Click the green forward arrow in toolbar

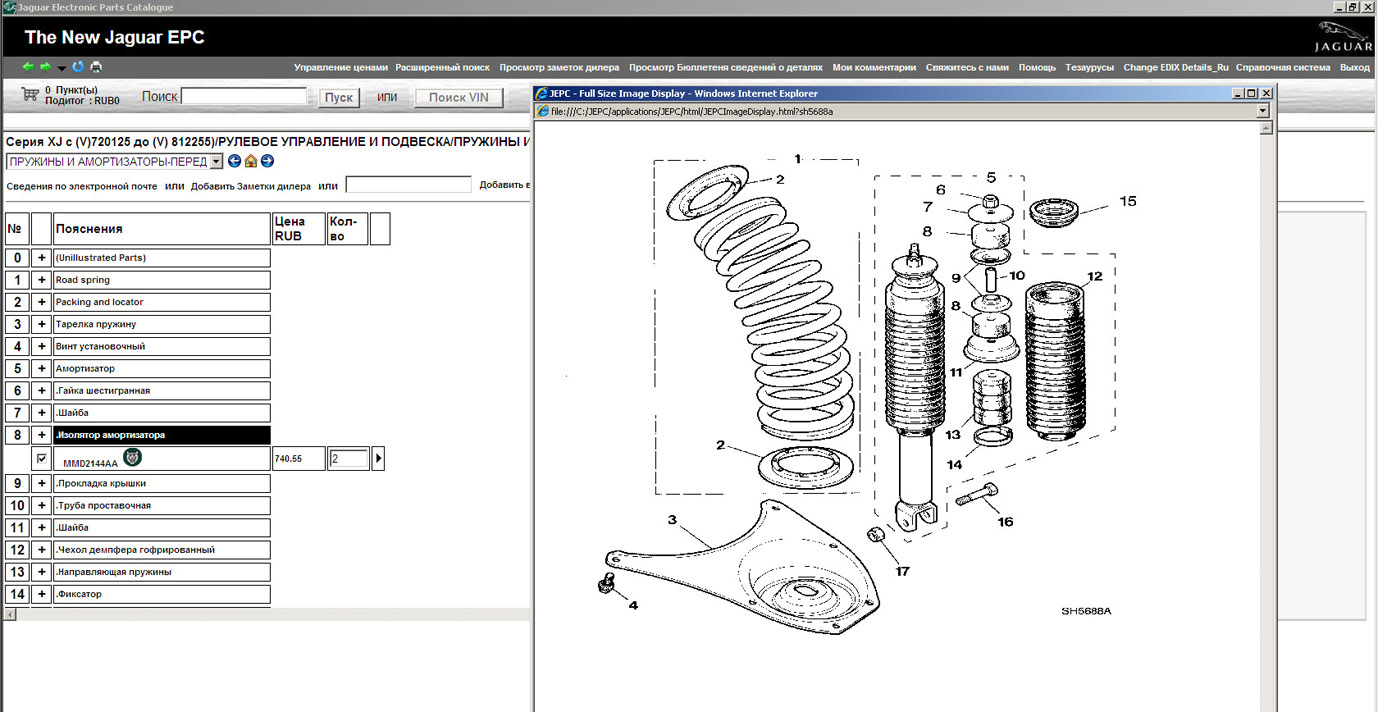pyautogui.click(x=45, y=67)
